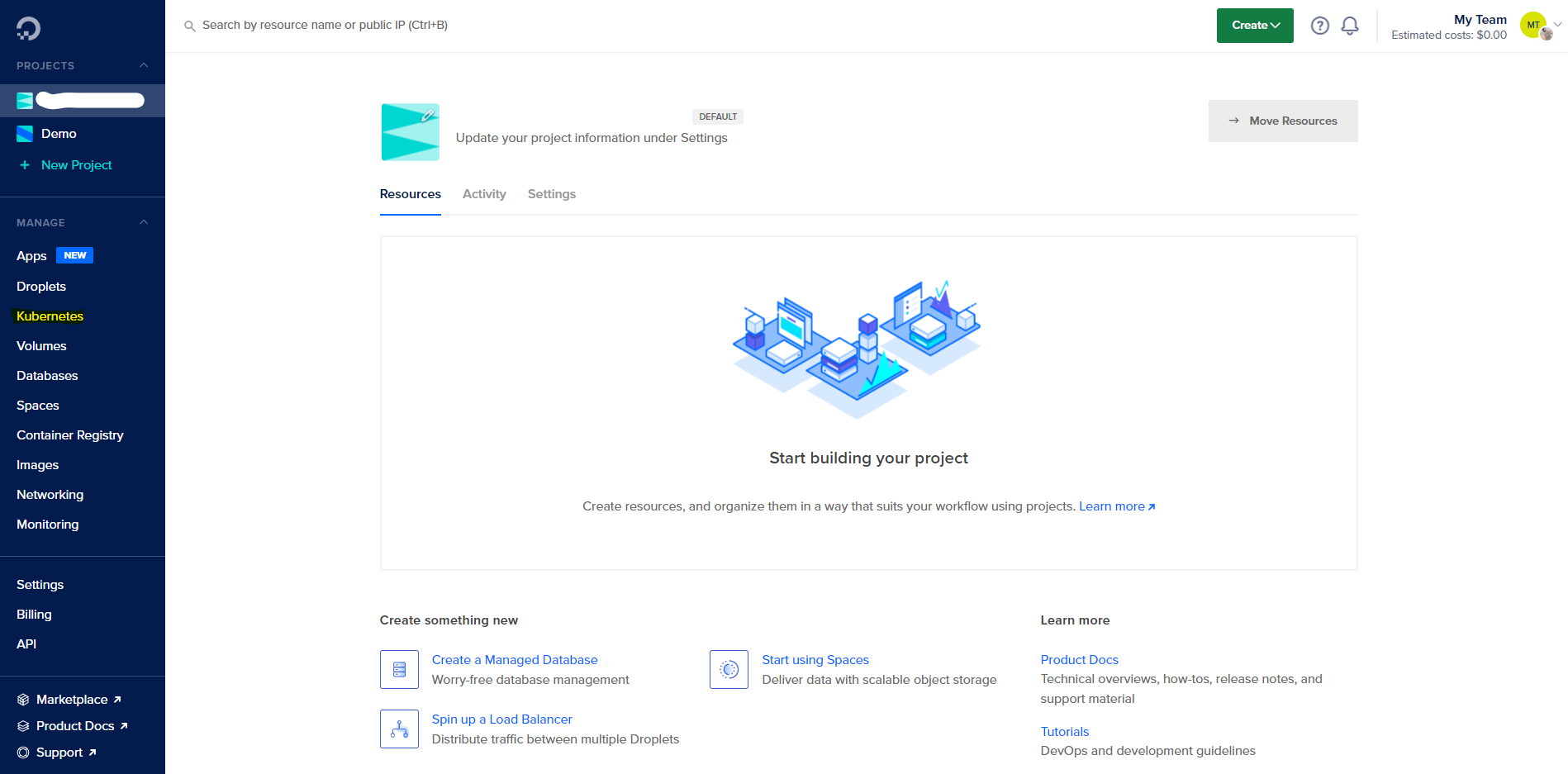The image size is (1568, 774).
Task: Collapse the Manage sidebar section
Action: tap(144, 222)
